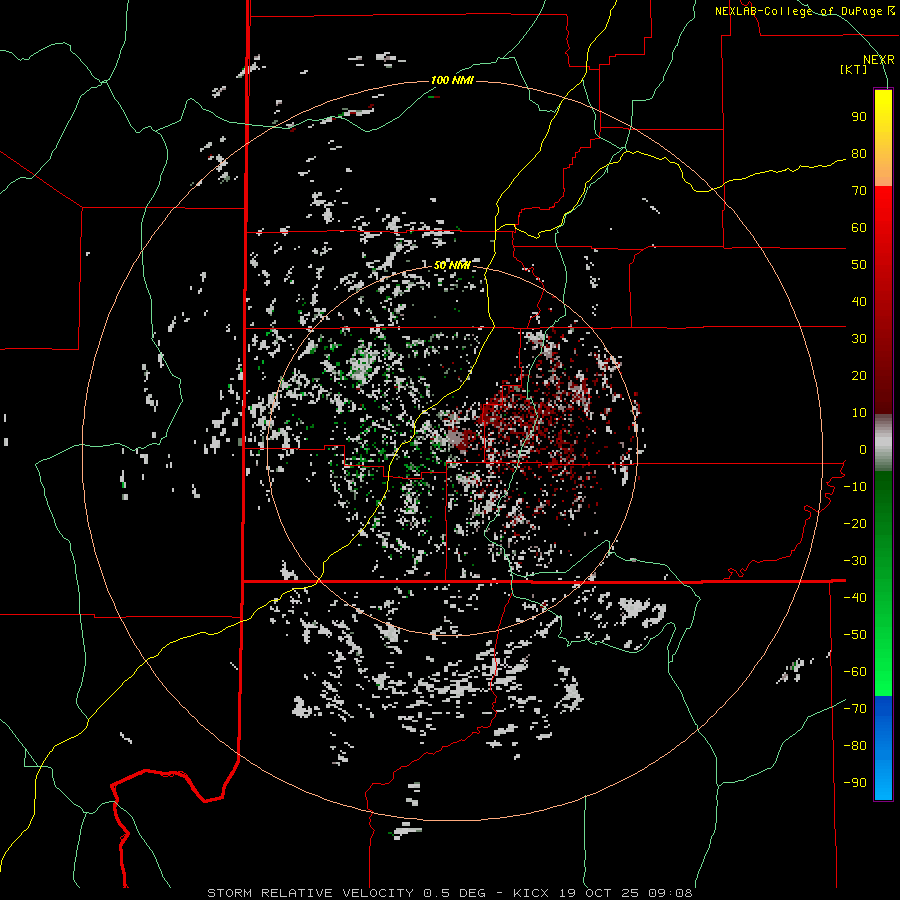Click the "NEXLAB-College of DuPage" credit text

798,11
